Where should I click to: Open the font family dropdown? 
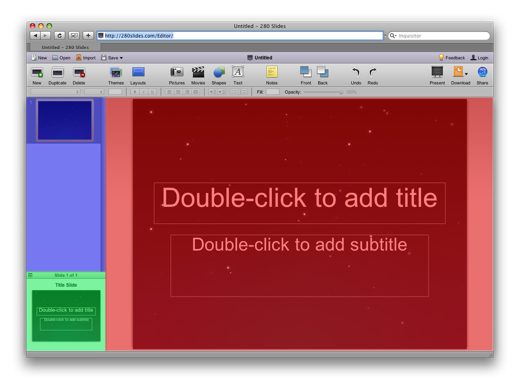coord(55,92)
